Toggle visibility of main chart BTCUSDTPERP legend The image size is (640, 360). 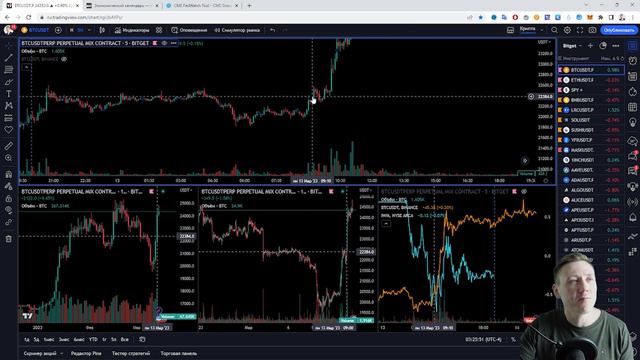[x=164, y=43]
